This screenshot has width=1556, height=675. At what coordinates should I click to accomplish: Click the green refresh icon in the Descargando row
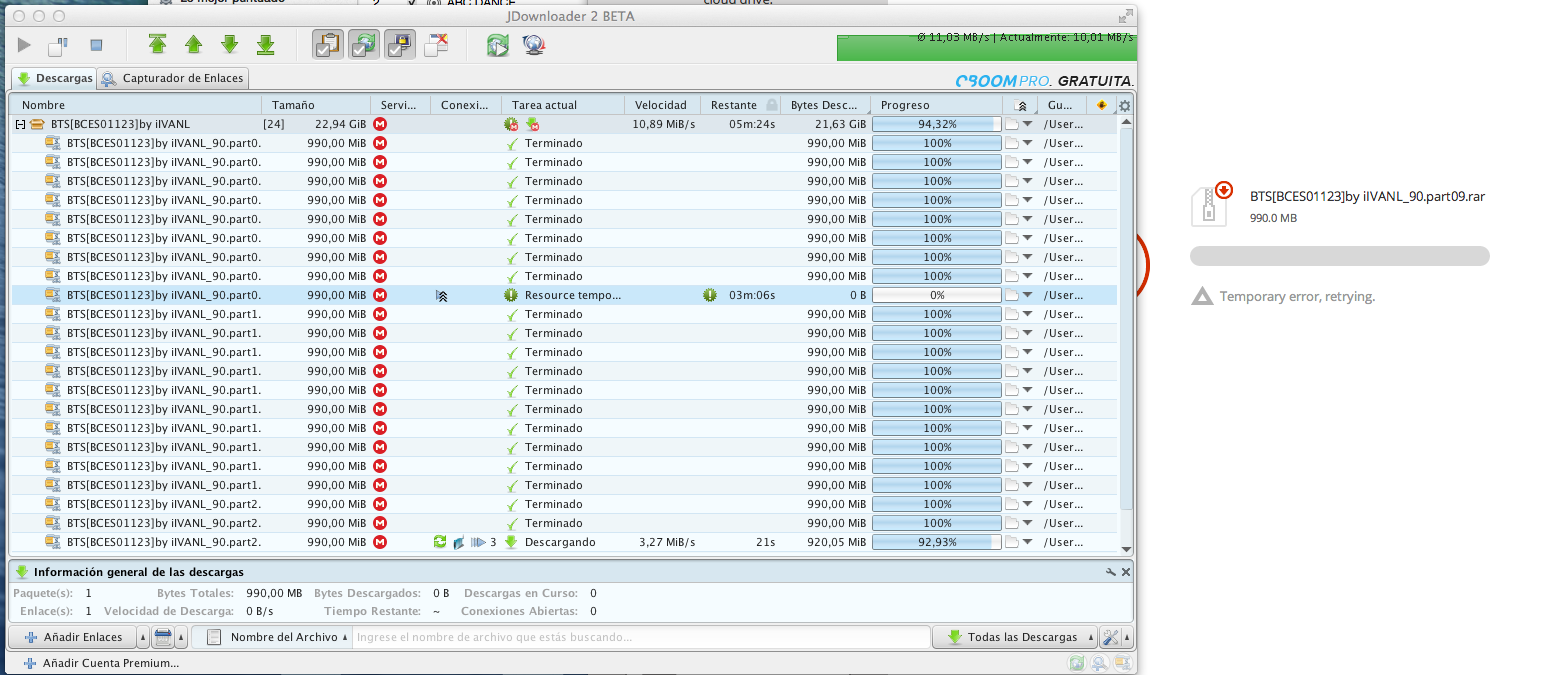440,542
